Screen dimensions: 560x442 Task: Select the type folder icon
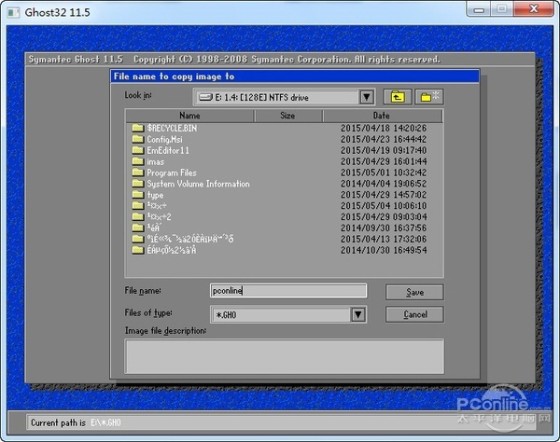coord(138,195)
